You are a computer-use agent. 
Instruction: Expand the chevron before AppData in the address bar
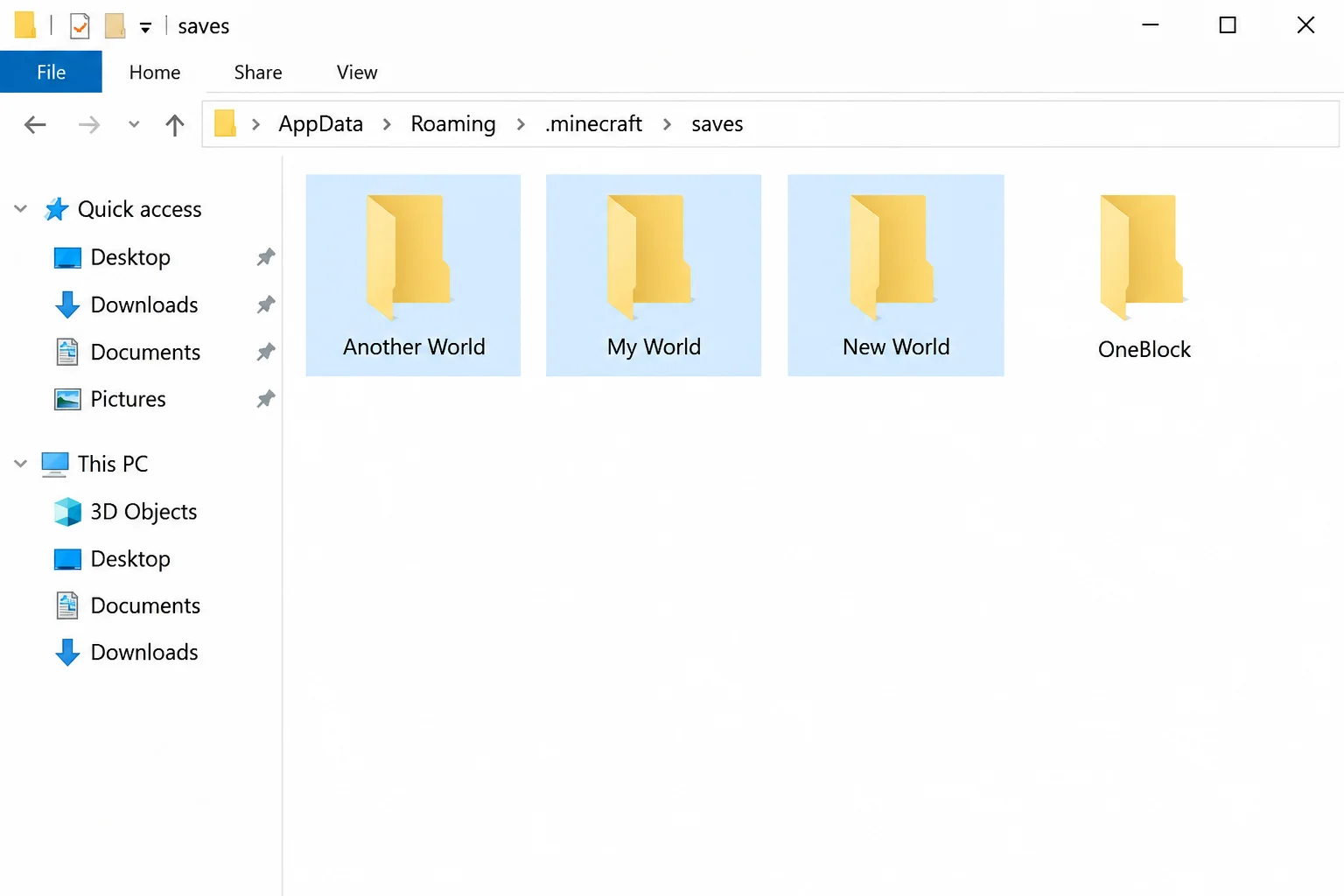(256, 124)
